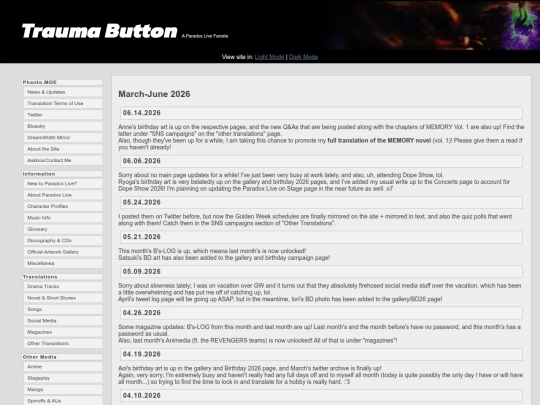The image size is (540, 405).
Task: Open Translation Terms of Use
Action: coord(63,103)
